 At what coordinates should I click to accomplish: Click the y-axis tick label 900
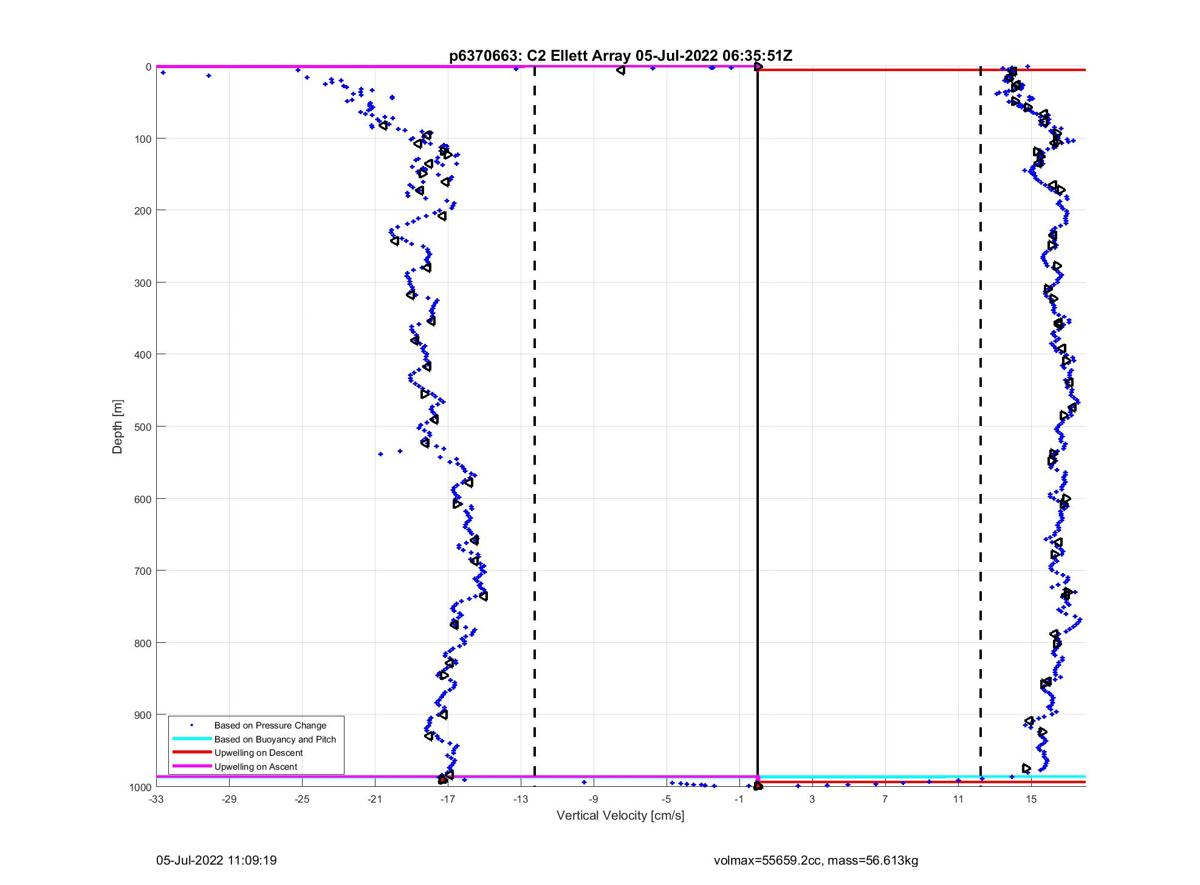pos(141,715)
